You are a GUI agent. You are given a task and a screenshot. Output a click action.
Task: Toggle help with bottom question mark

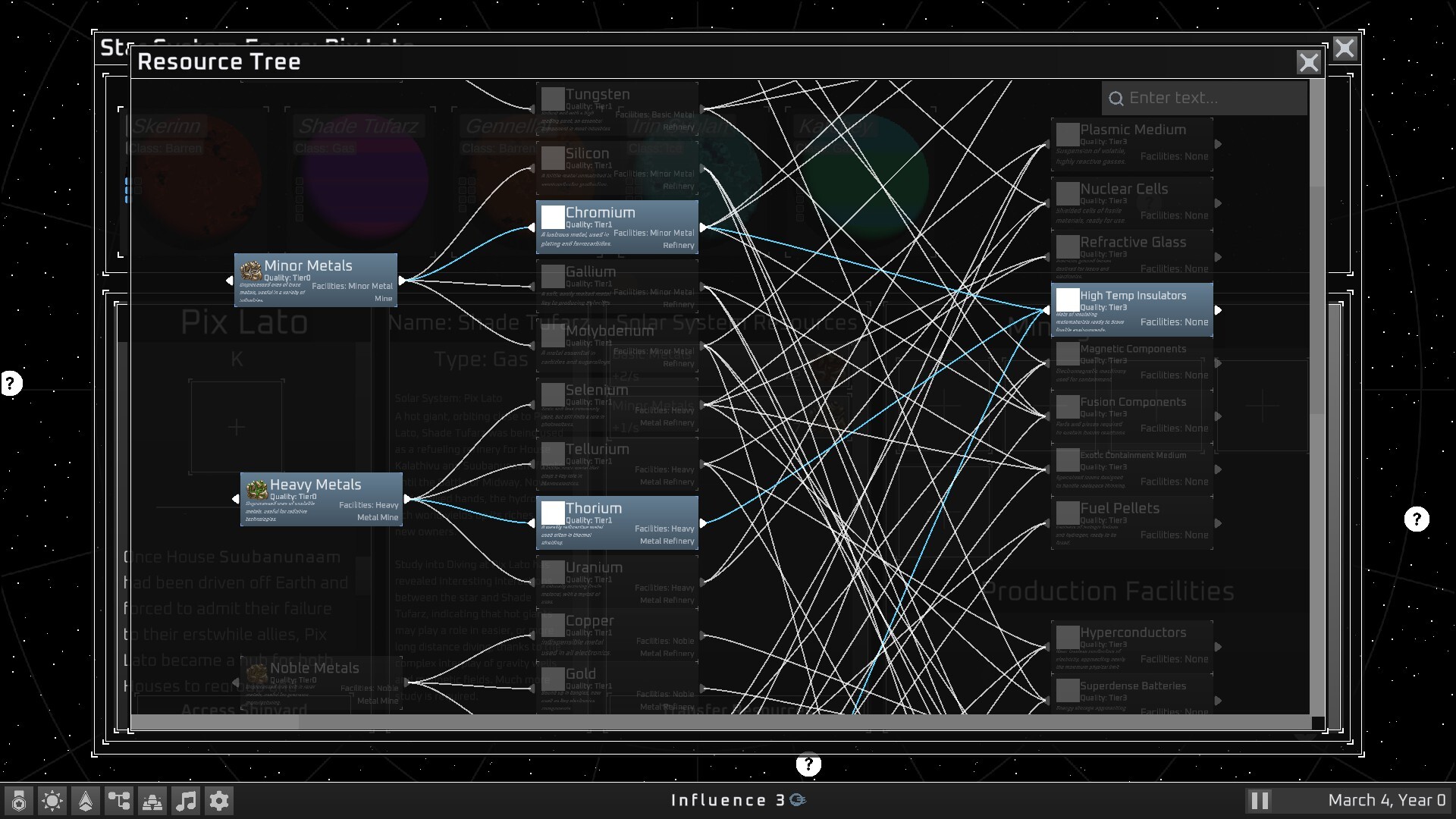pos(810,765)
